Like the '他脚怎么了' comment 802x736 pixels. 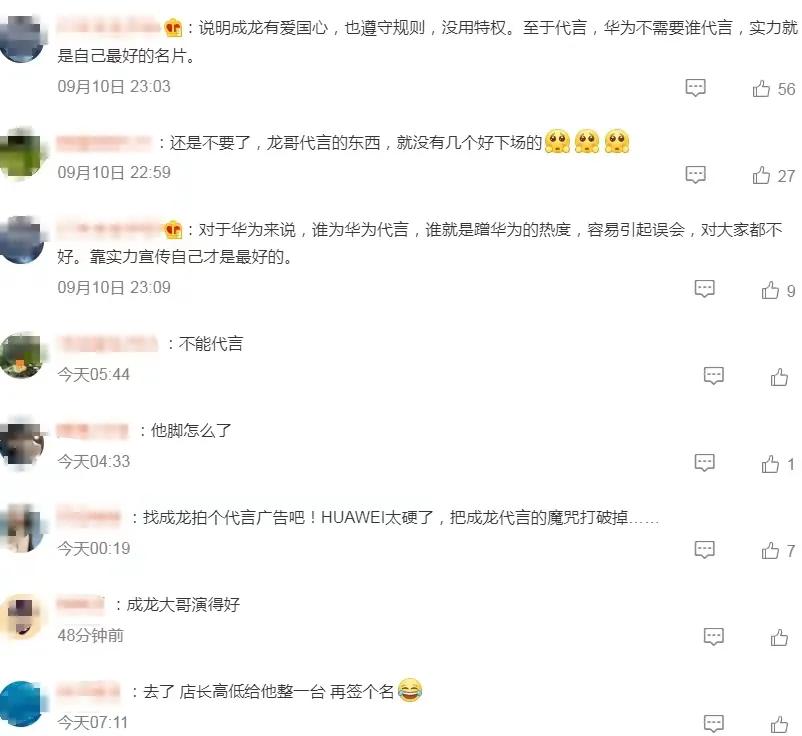pyautogui.click(x=770, y=464)
